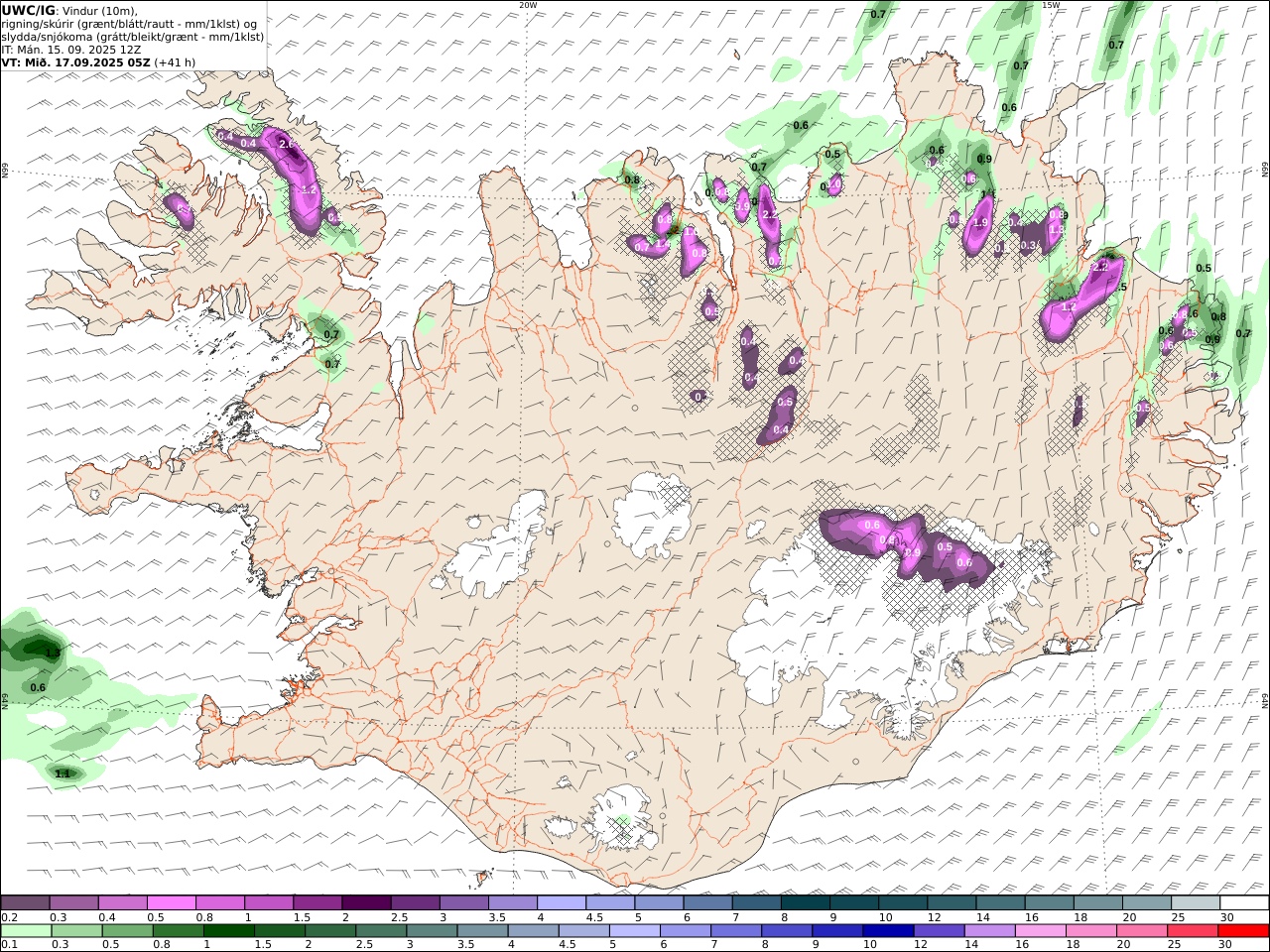1270x952 pixels.
Task: Click the '30' label in lower legend row
Action: (x=1227, y=945)
